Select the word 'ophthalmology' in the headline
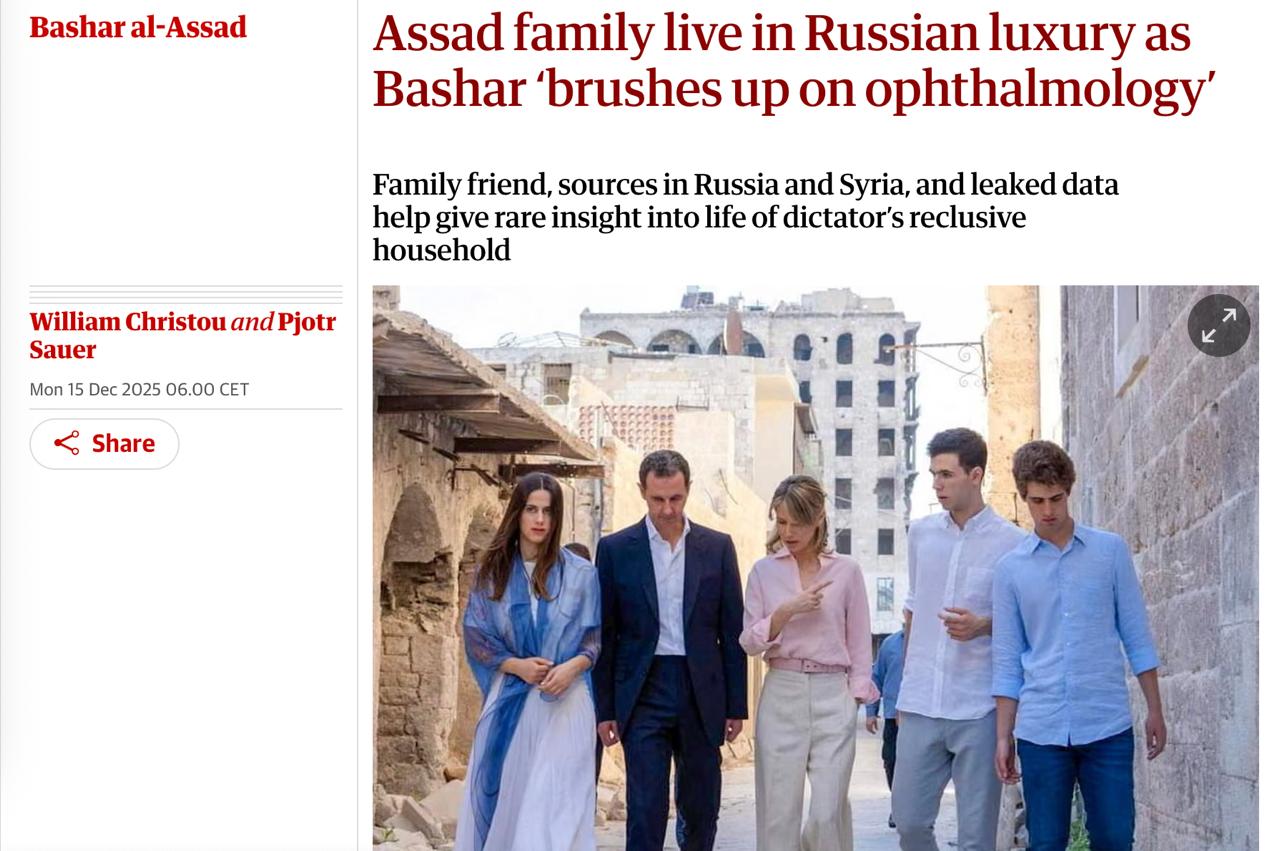 click(x=1038, y=89)
